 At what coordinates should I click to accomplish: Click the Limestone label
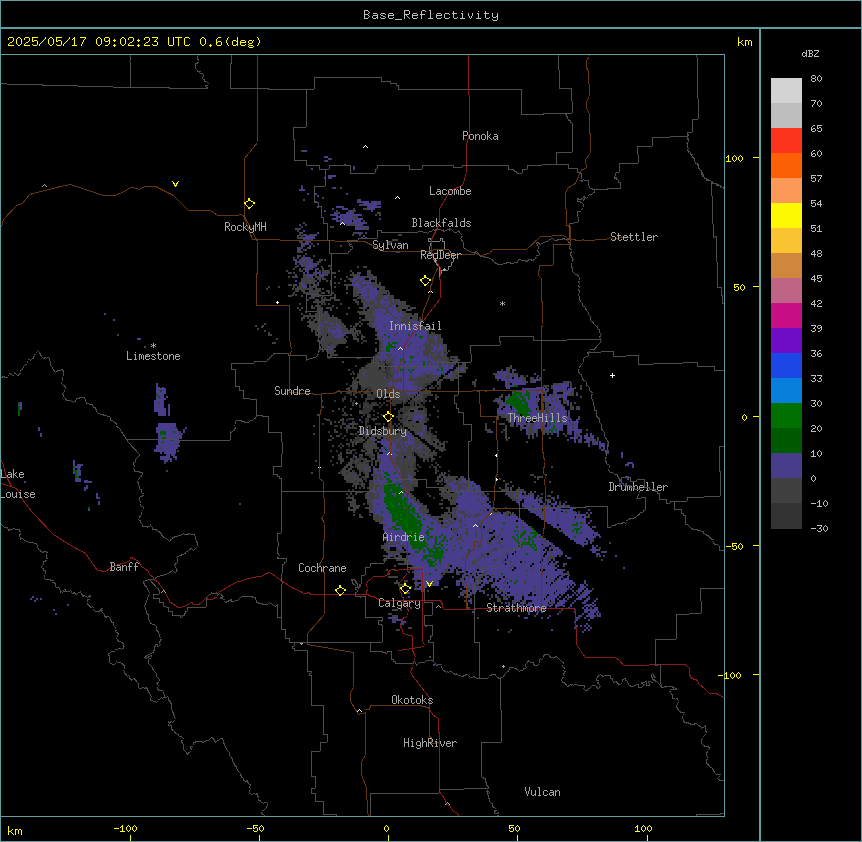pos(153,356)
